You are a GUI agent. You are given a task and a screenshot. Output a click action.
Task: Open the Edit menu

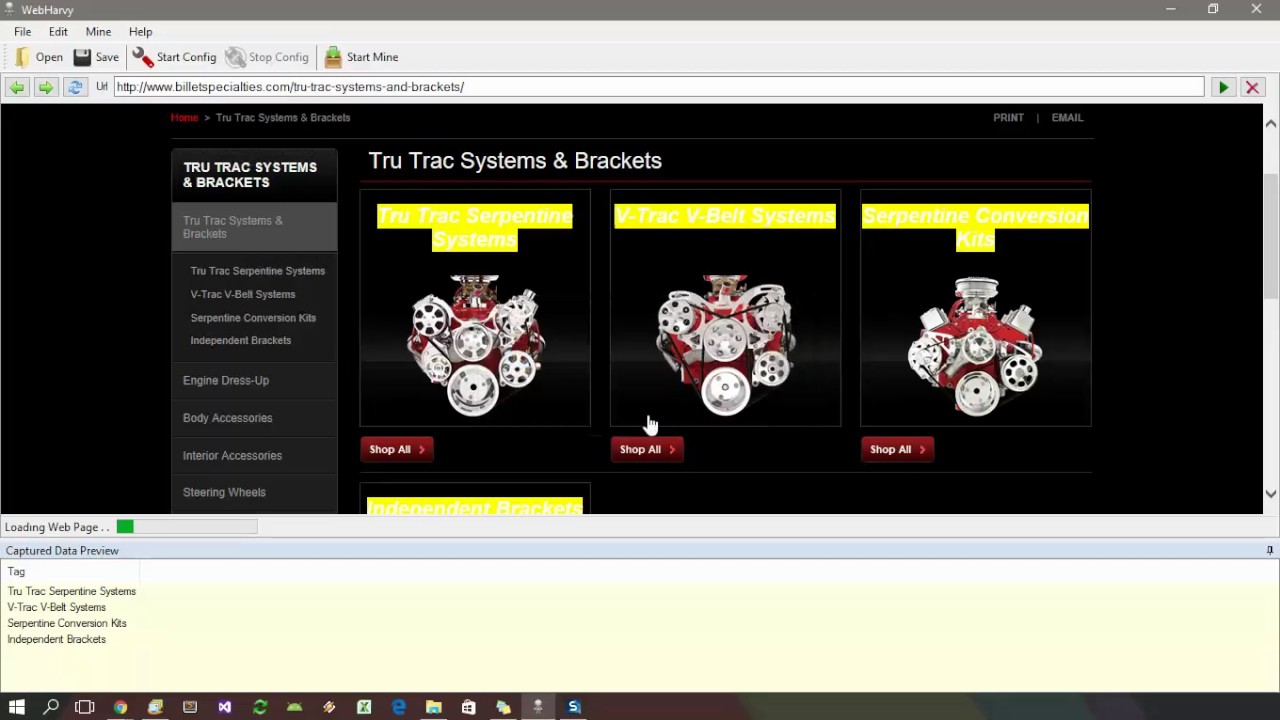tap(58, 32)
